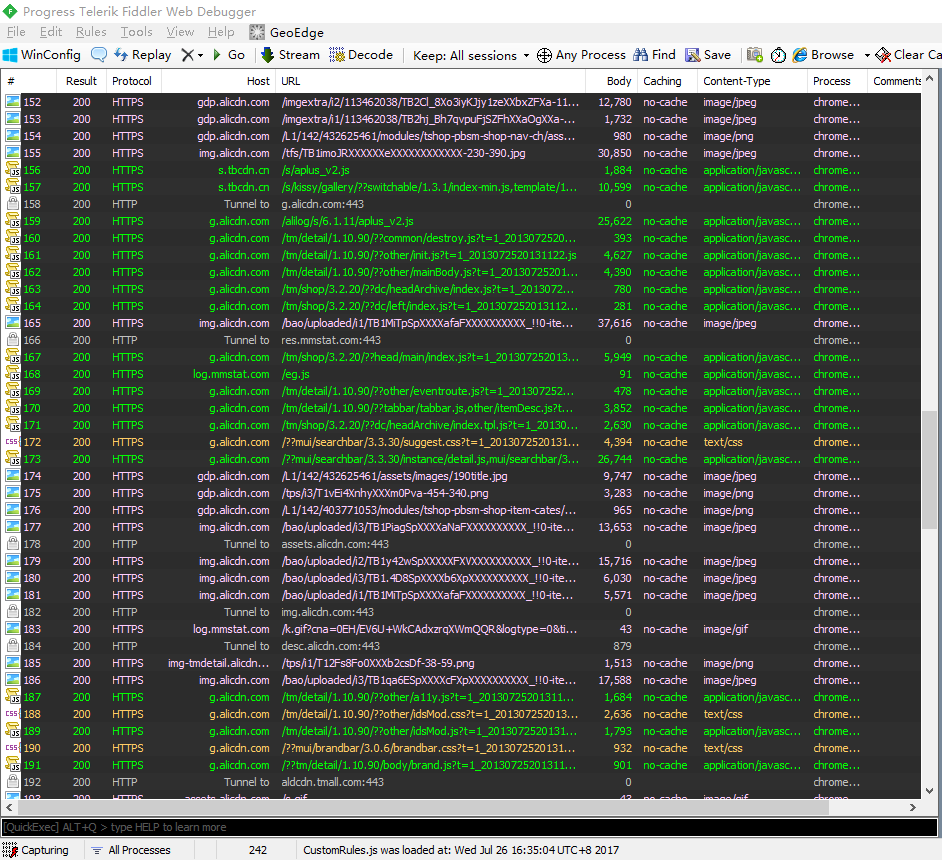Click the camera screenshot icon
This screenshot has height=860, width=942.
point(755,55)
